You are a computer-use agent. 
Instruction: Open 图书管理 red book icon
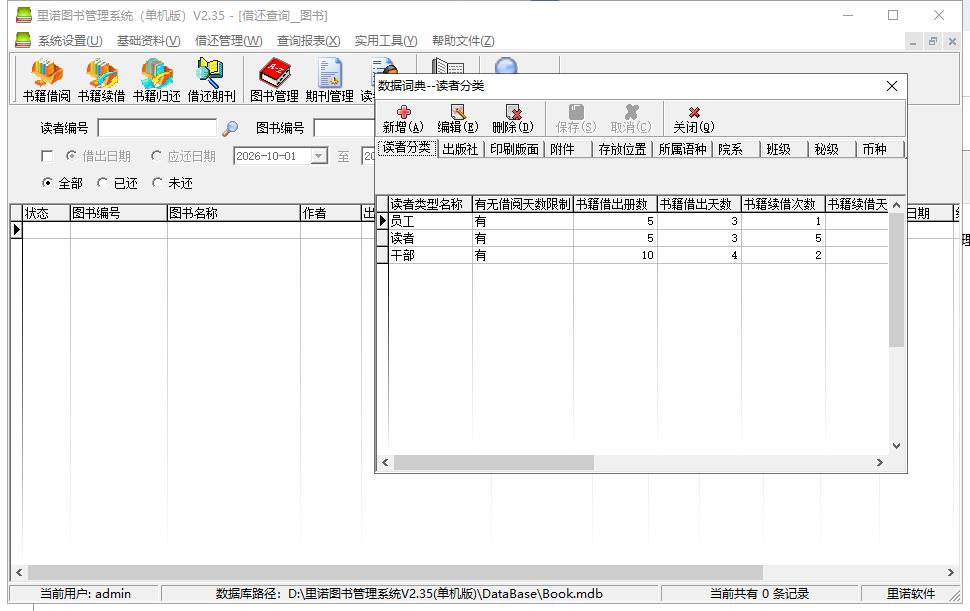coord(274,80)
